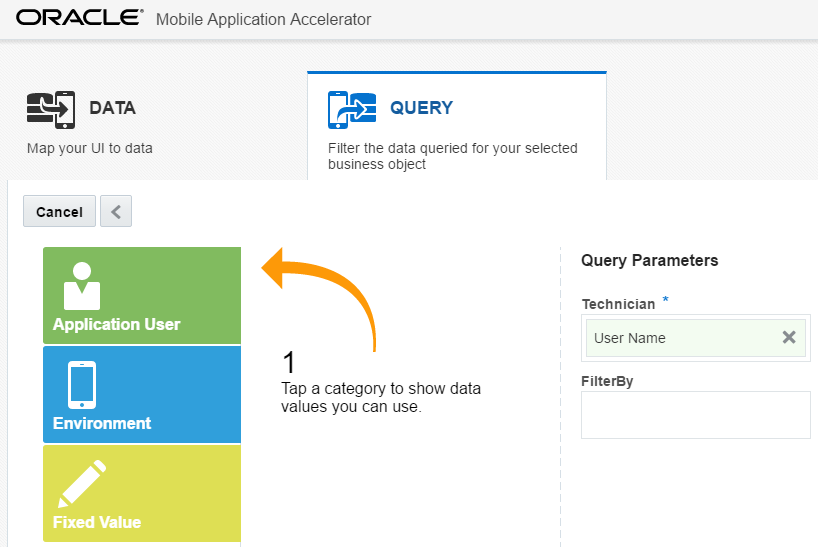818x547 pixels.
Task: Click the 'Map your UI to data' description
Action: (90, 148)
